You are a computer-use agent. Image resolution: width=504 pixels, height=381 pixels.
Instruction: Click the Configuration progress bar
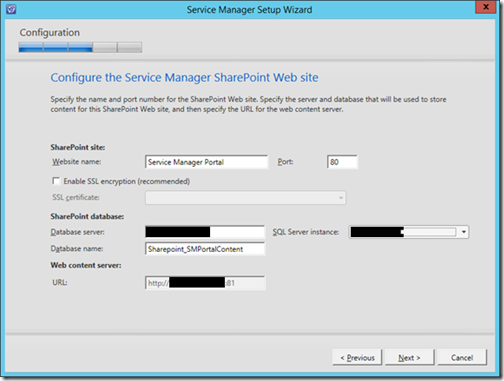pos(80,47)
